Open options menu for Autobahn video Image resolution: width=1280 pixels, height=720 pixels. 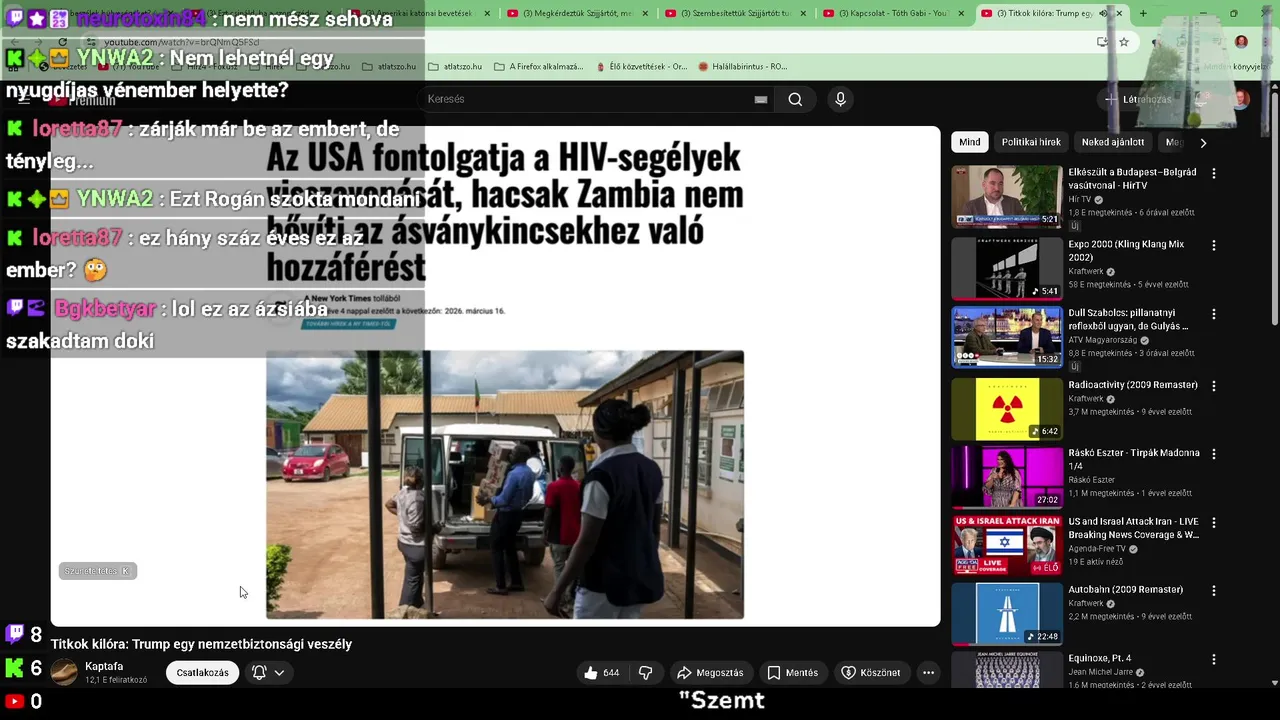pyautogui.click(x=1214, y=590)
